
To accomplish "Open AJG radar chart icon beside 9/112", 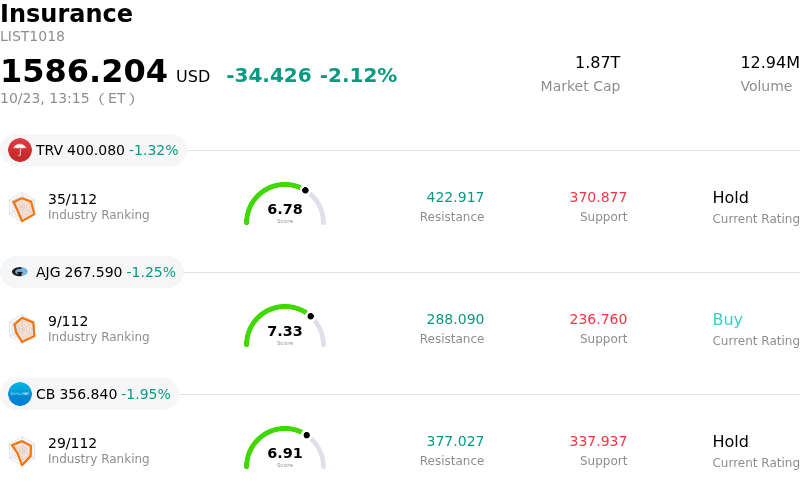I will click(x=22, y=329).
